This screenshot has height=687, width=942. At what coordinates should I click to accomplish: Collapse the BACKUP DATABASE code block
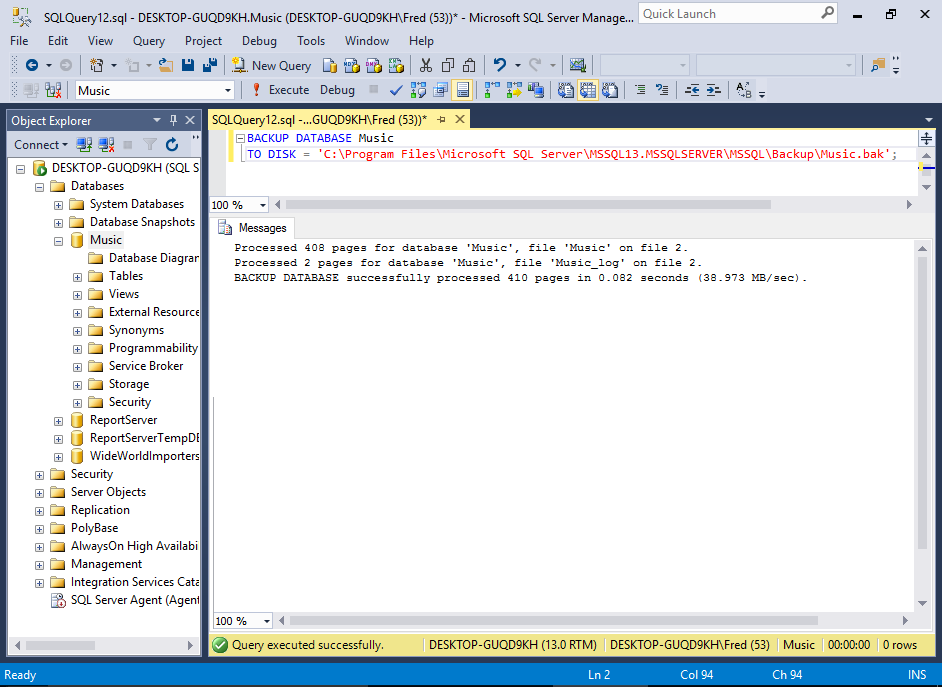tap(240, 138)
